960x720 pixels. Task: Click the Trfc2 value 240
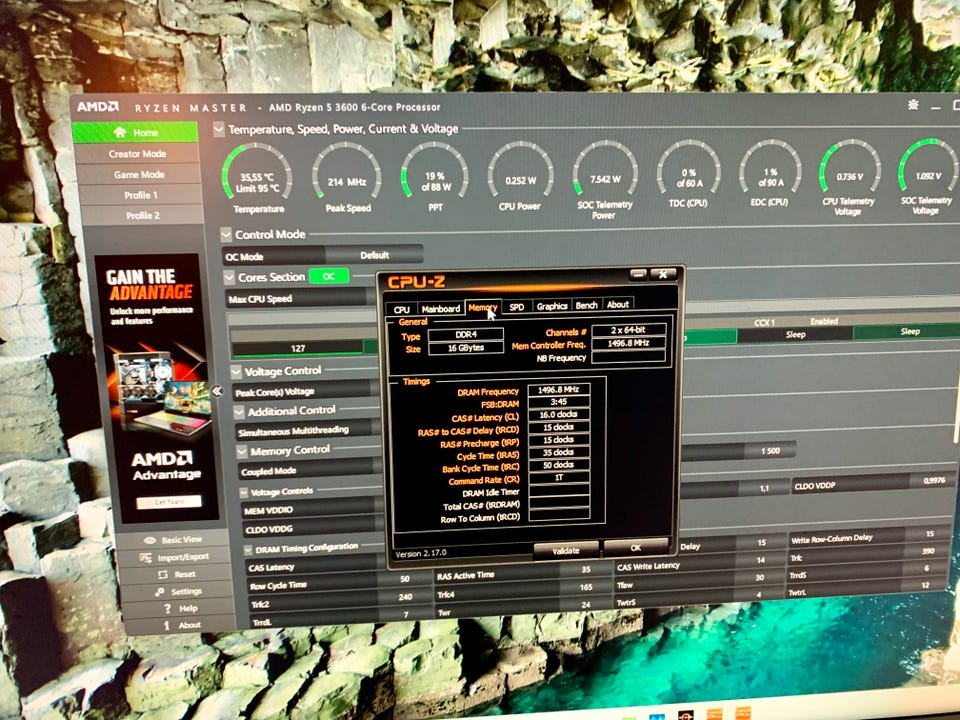coord(405,597)
